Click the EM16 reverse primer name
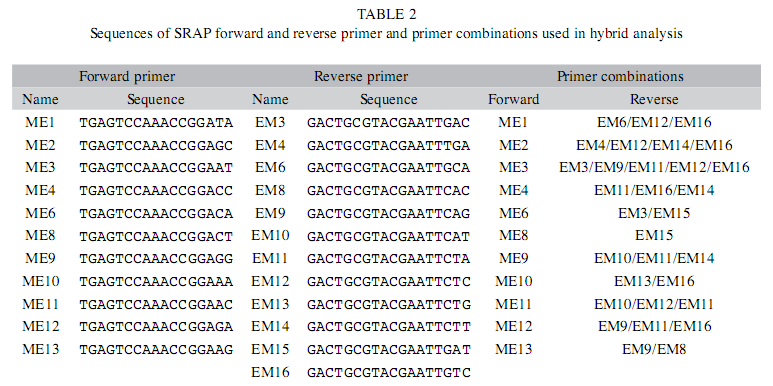 click(270, 372)
